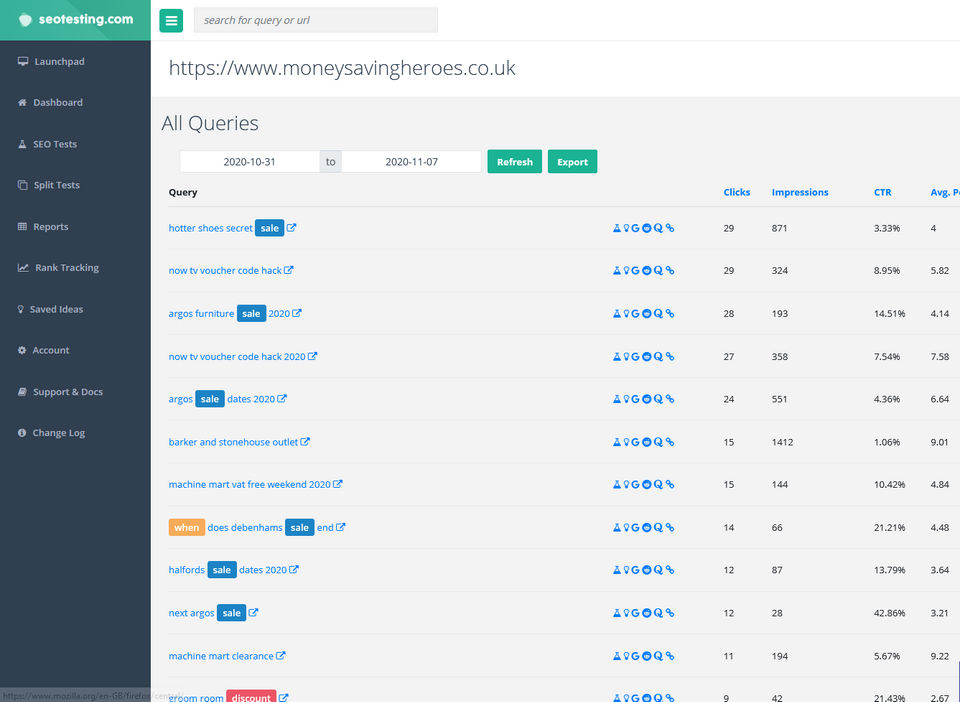
Task: Select the impressions value 1412
Action: [x=782, y=442]
